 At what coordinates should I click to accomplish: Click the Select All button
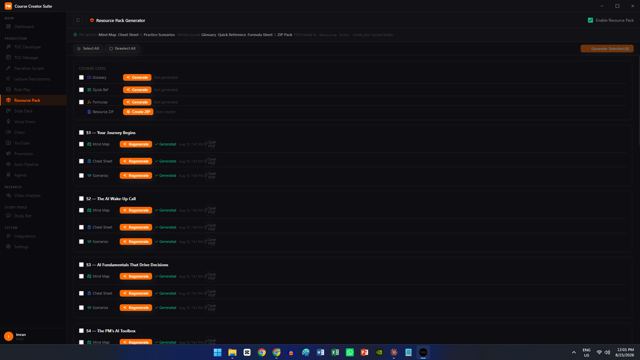pyautogui.click(x=88, y=49)
